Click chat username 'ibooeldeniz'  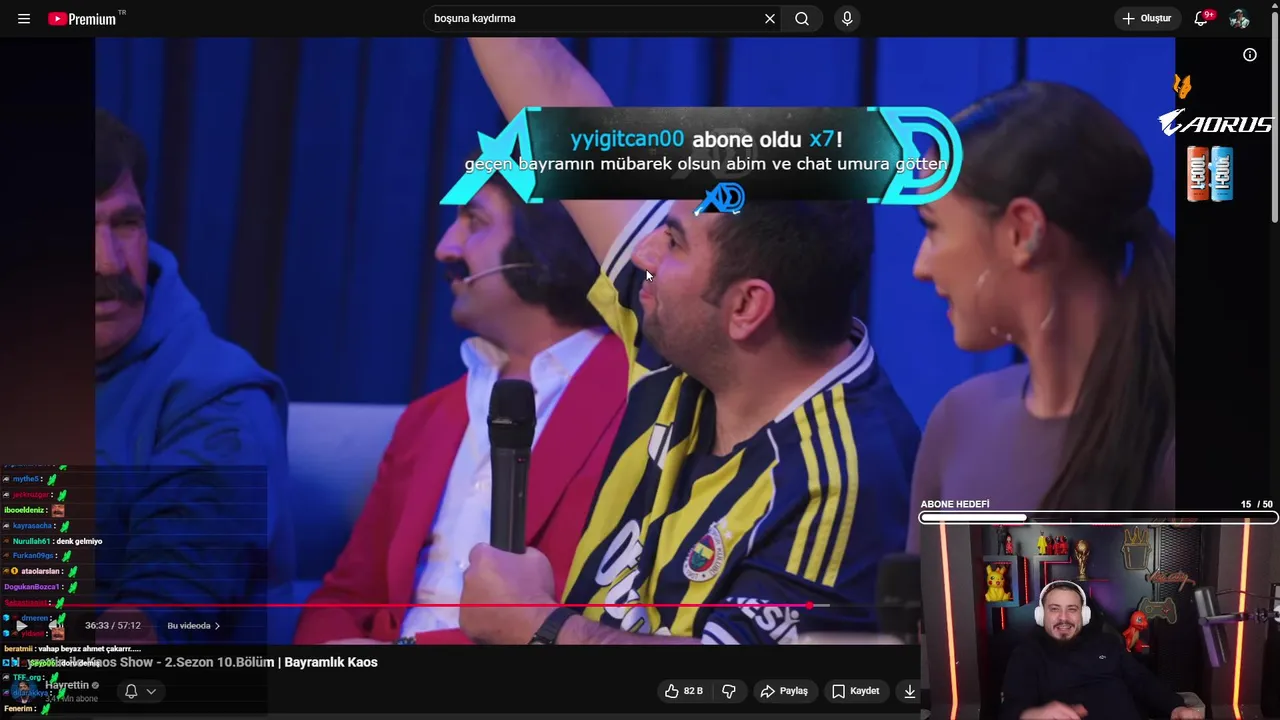pyautogui.click(x=25, y=510)
